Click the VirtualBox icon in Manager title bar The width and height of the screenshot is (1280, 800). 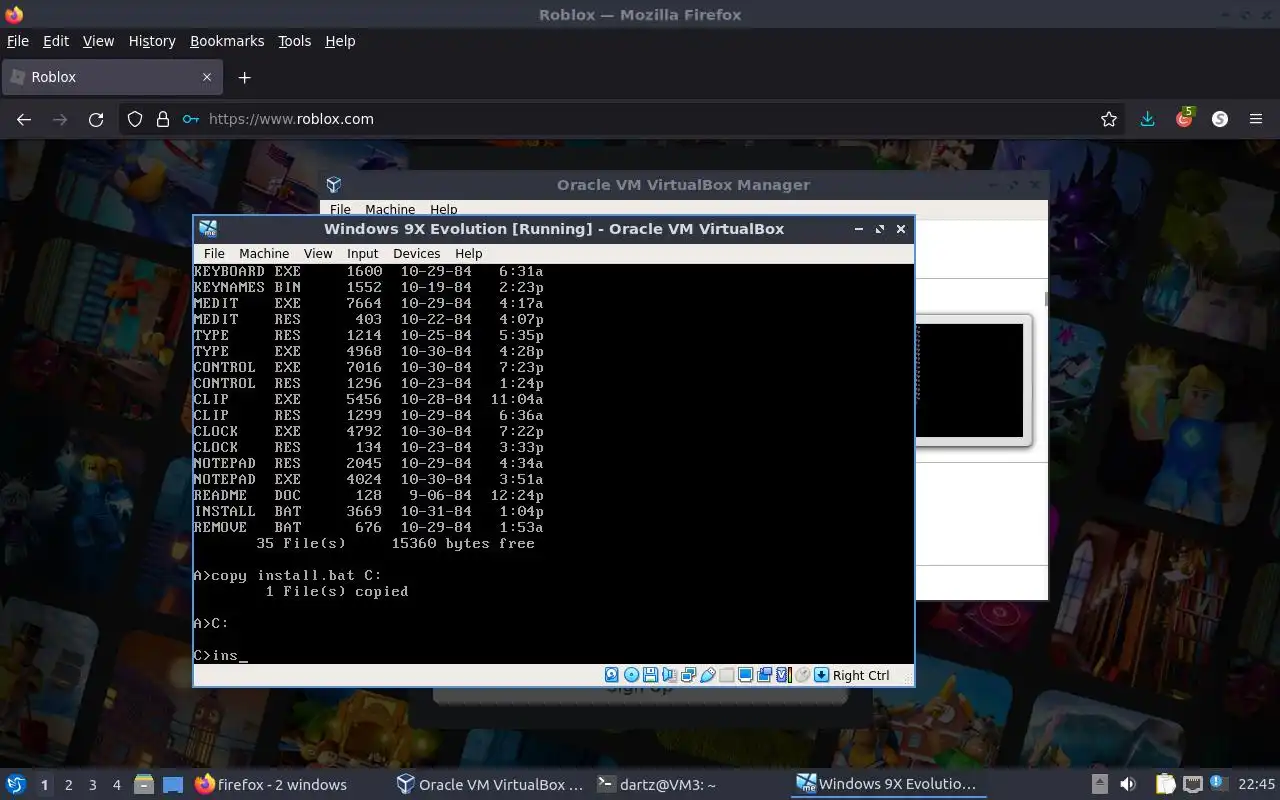[x=334, y=185]
